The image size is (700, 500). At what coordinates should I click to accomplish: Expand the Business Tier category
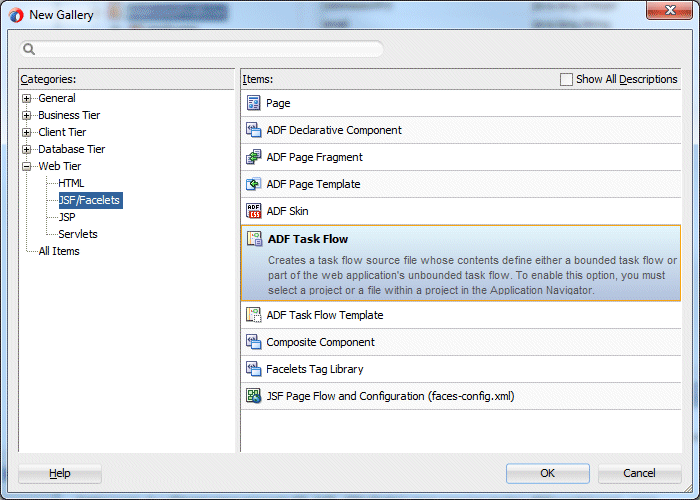click(27, 115)
